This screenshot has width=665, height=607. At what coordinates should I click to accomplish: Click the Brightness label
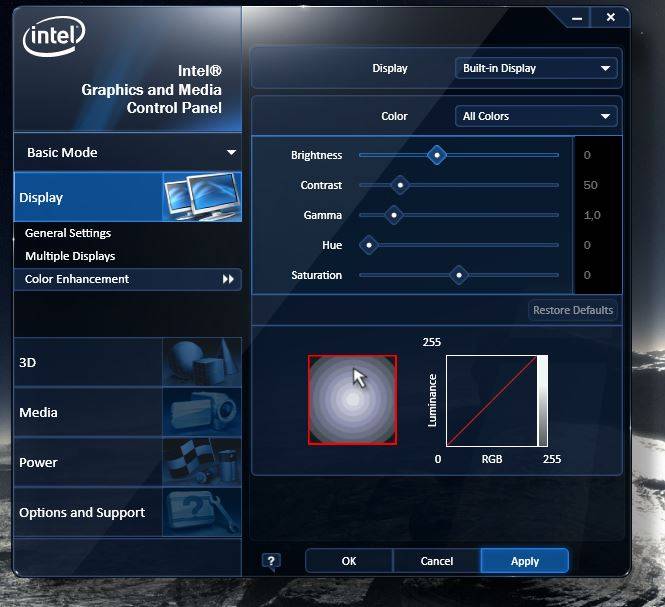(x=316, y=155)
